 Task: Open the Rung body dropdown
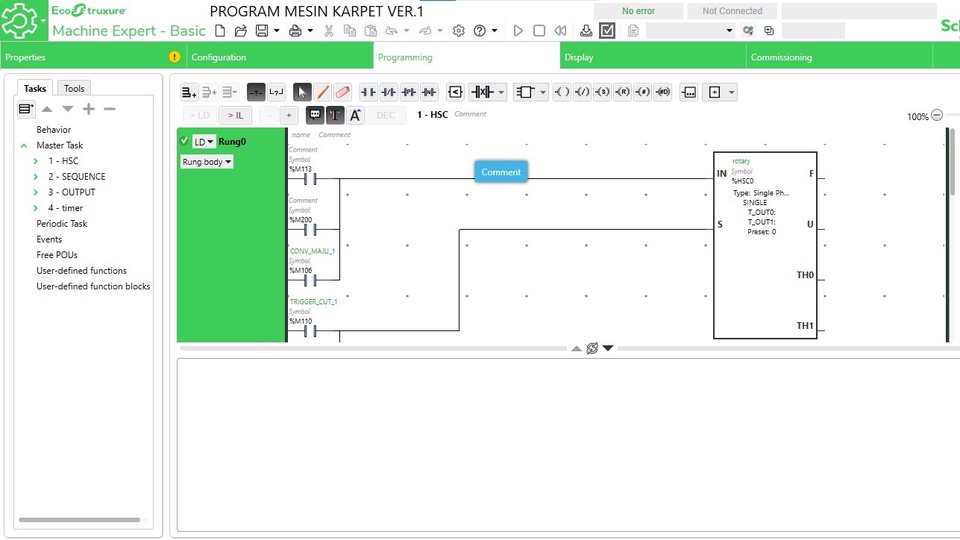point(207,161)
